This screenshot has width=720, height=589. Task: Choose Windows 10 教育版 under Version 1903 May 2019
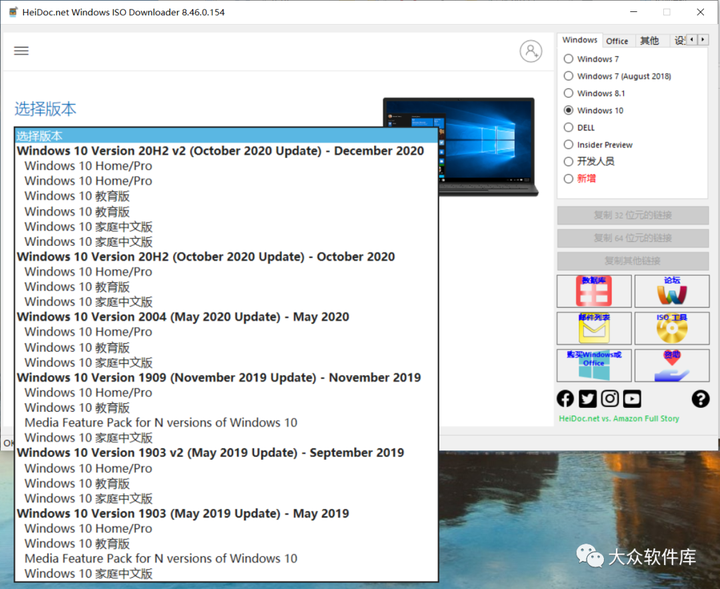[226, 544]
